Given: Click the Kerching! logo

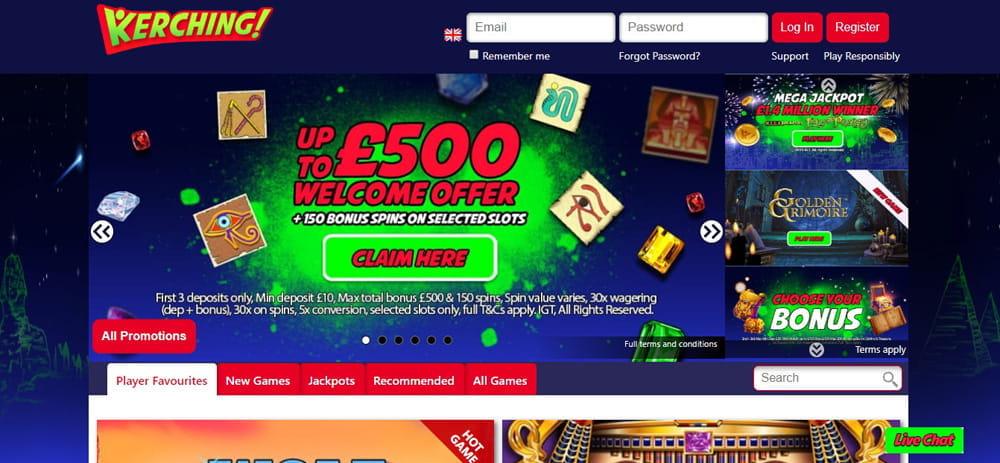Looking at the screenshot, I should tap(184, 28).
